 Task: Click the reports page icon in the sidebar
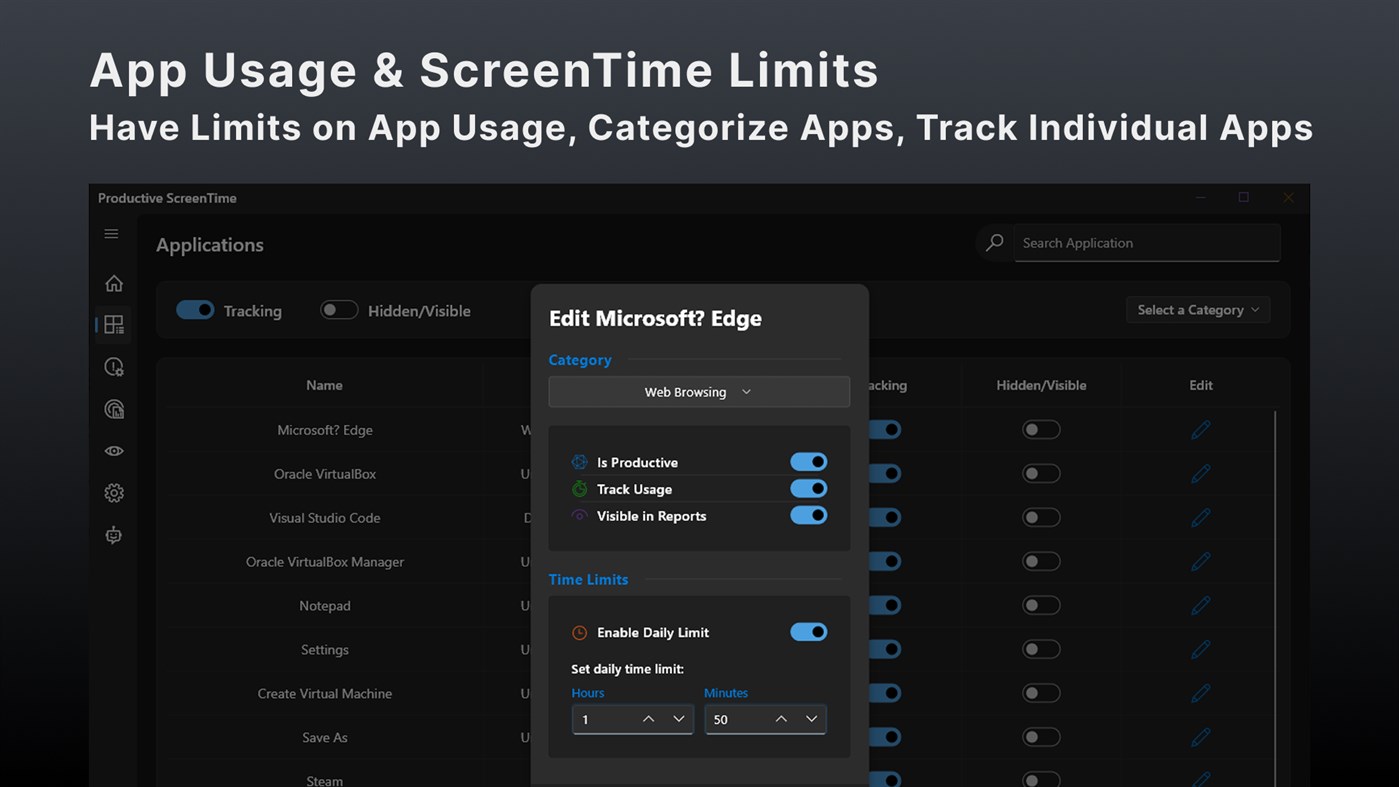[113, 408]
